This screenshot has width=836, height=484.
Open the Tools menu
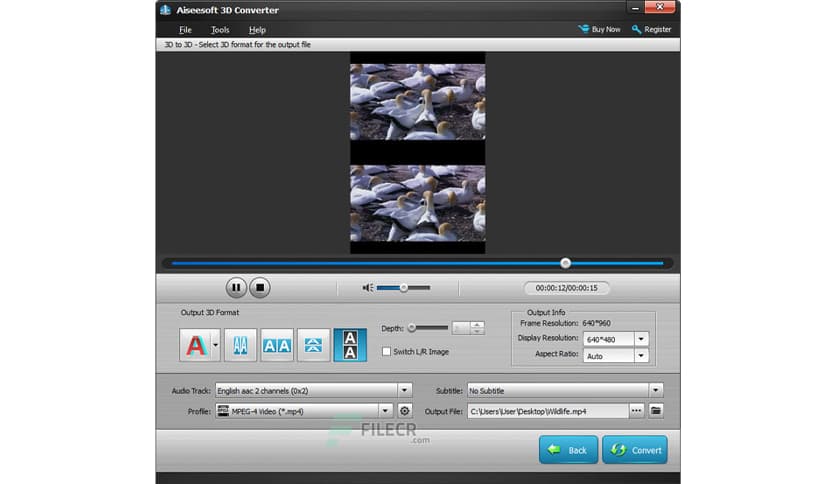(x=220, y=30)
